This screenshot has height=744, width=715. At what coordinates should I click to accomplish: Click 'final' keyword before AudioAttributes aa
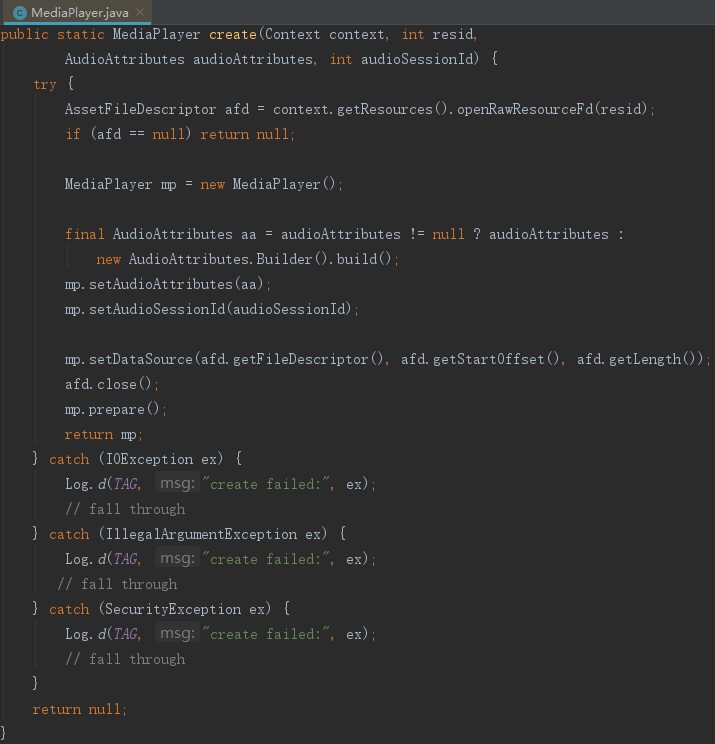pyautogui.click(x=84, y=234)
